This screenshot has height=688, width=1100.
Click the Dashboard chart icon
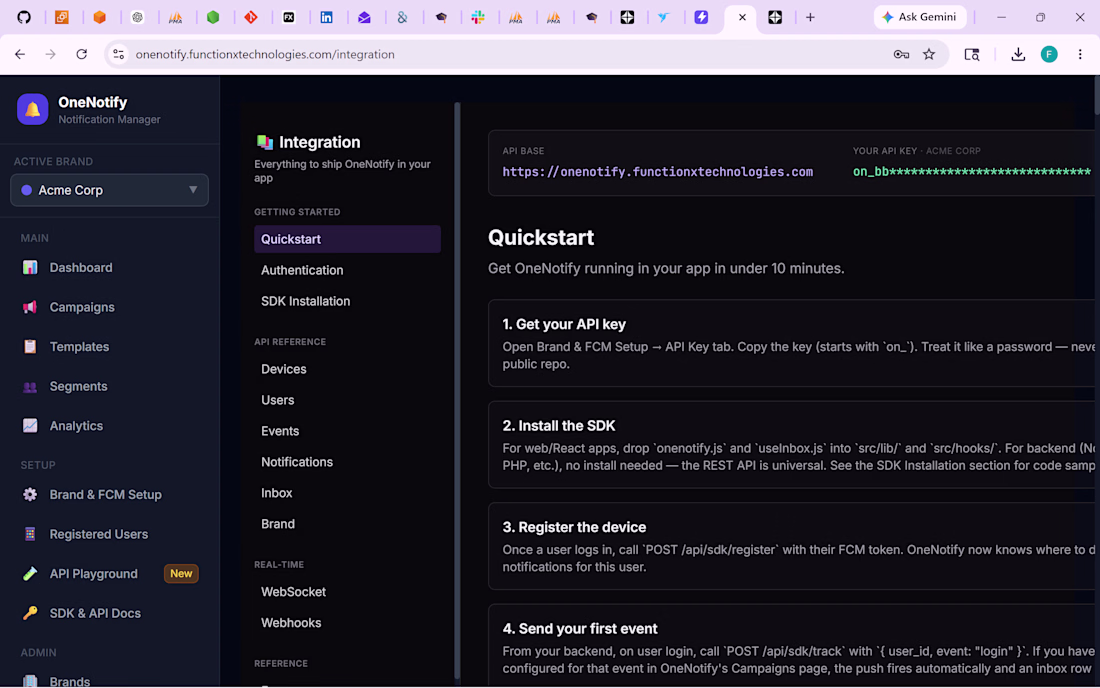[30, 267]
